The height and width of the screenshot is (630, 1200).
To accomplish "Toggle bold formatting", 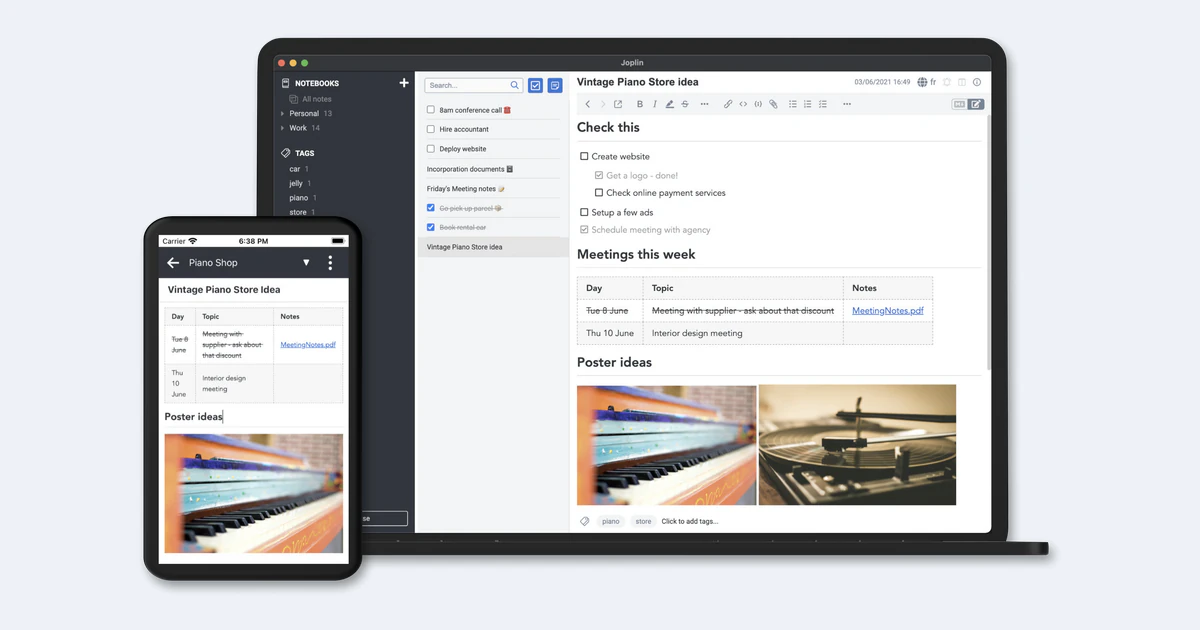I will click(x=640, y=104).
